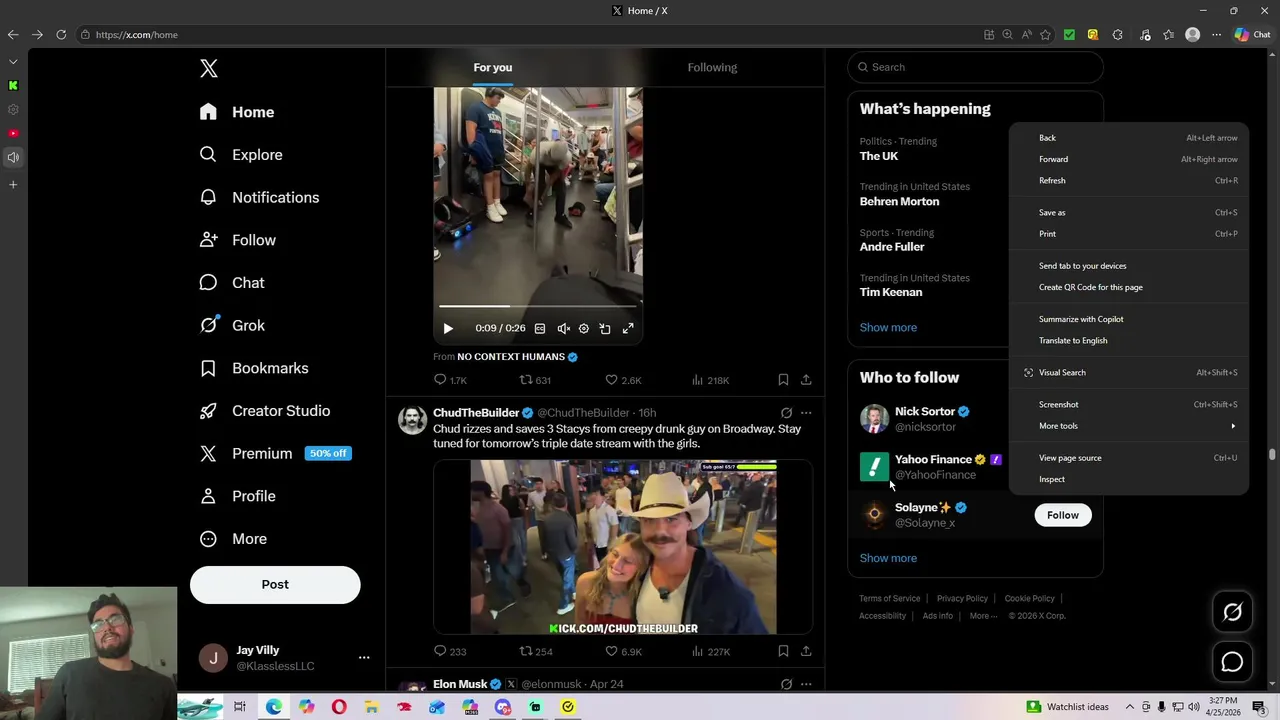The height and width of the screenshot is (720, 1280).
Task: Open Grok action on ChudTheBuilder's post
Action: point(786,413)
